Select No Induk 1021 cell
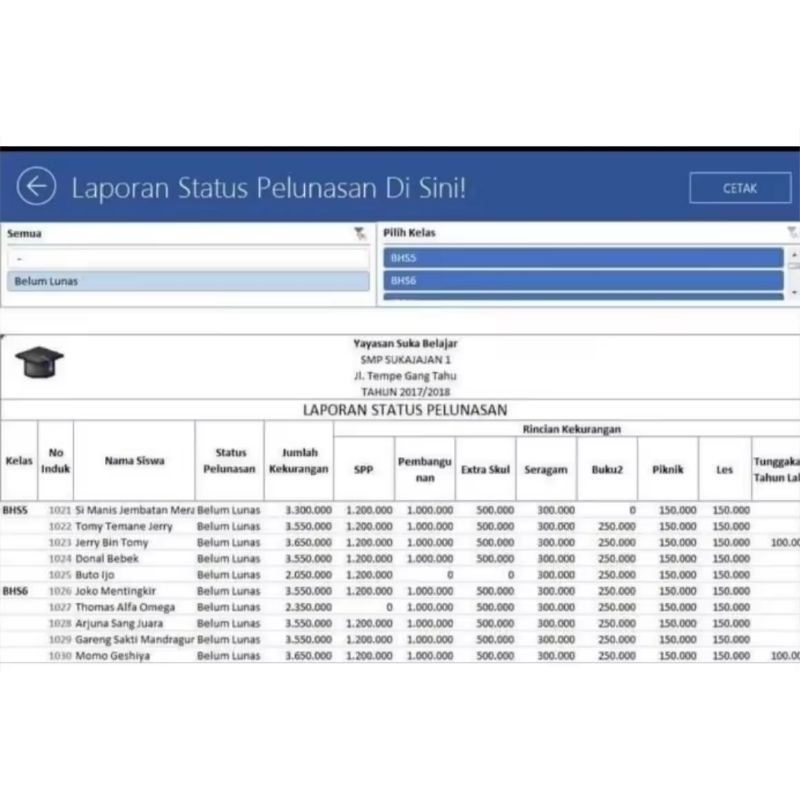 pos(60,510)
